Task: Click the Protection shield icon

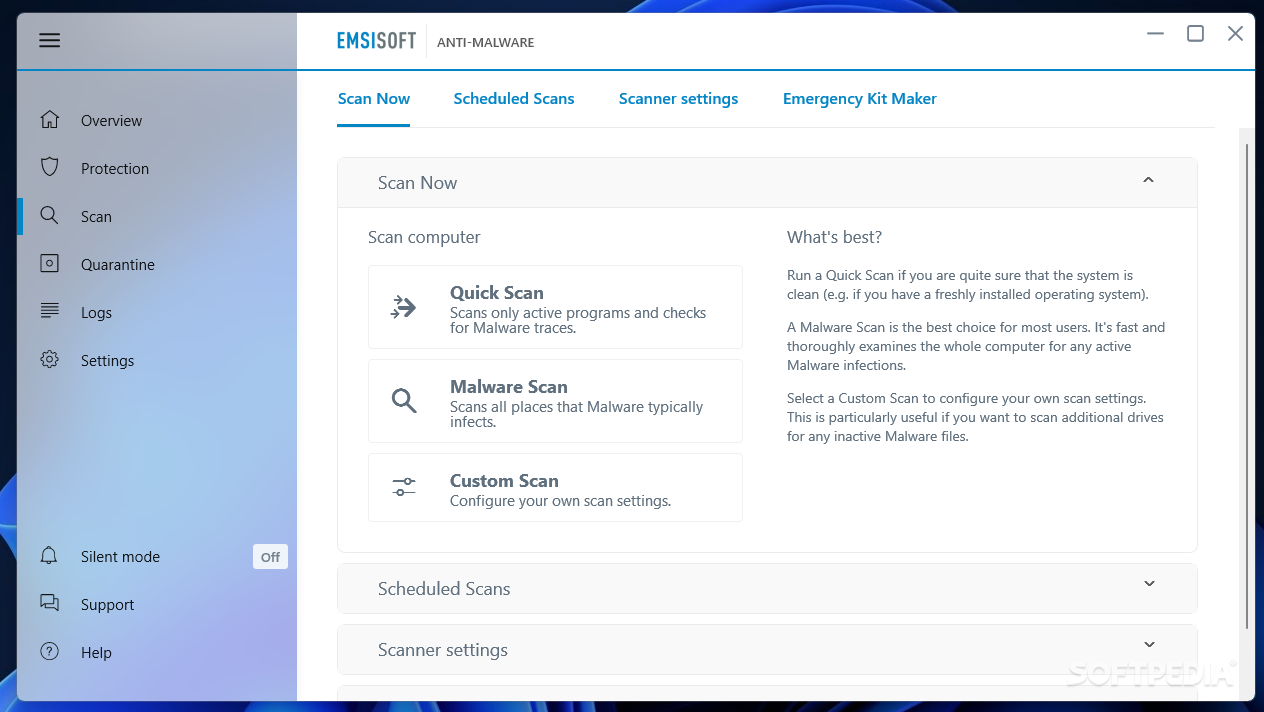Action: pos(50,167)
